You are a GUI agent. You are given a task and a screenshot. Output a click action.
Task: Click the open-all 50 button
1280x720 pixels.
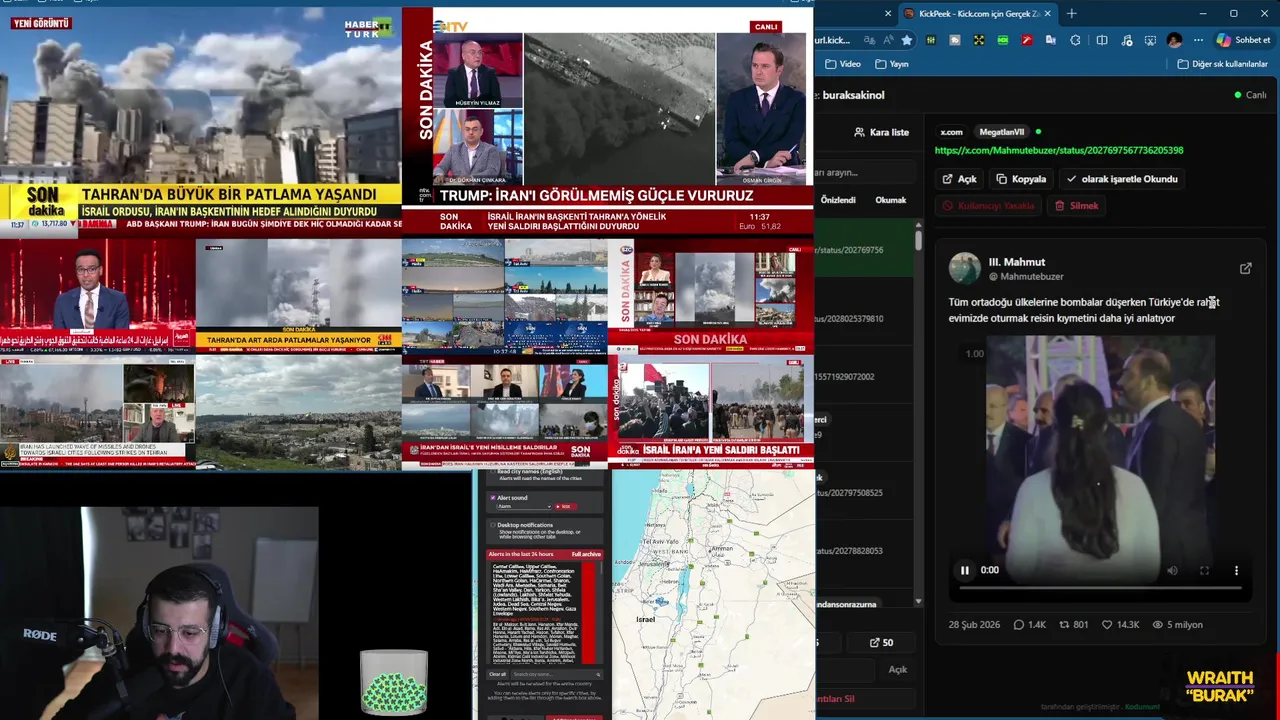pyautogui.click(x=881, y=643)
